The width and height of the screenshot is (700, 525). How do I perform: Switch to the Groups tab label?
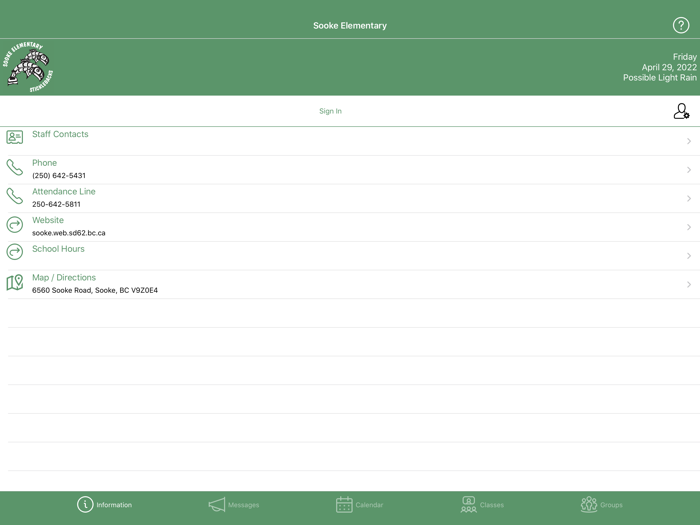click(611, 505)
